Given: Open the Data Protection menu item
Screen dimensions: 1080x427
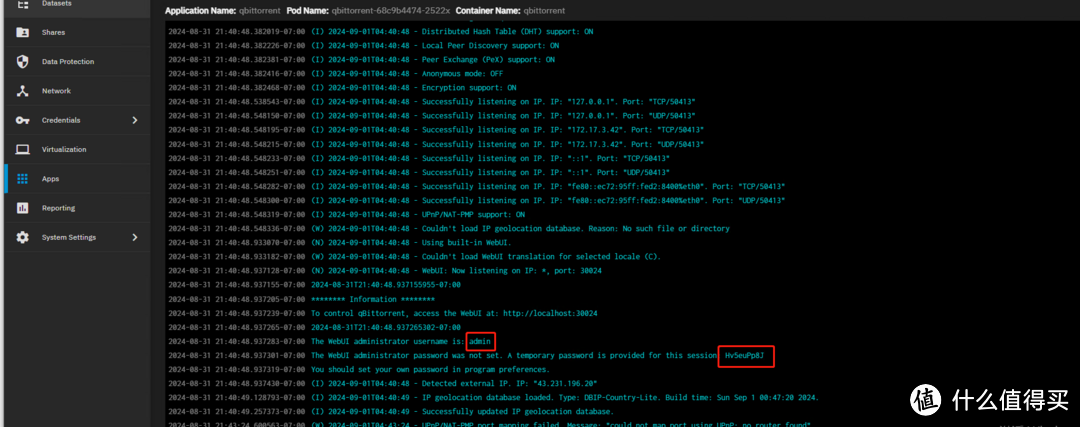Looking at the screenshot, I should [x=68, y=62].
